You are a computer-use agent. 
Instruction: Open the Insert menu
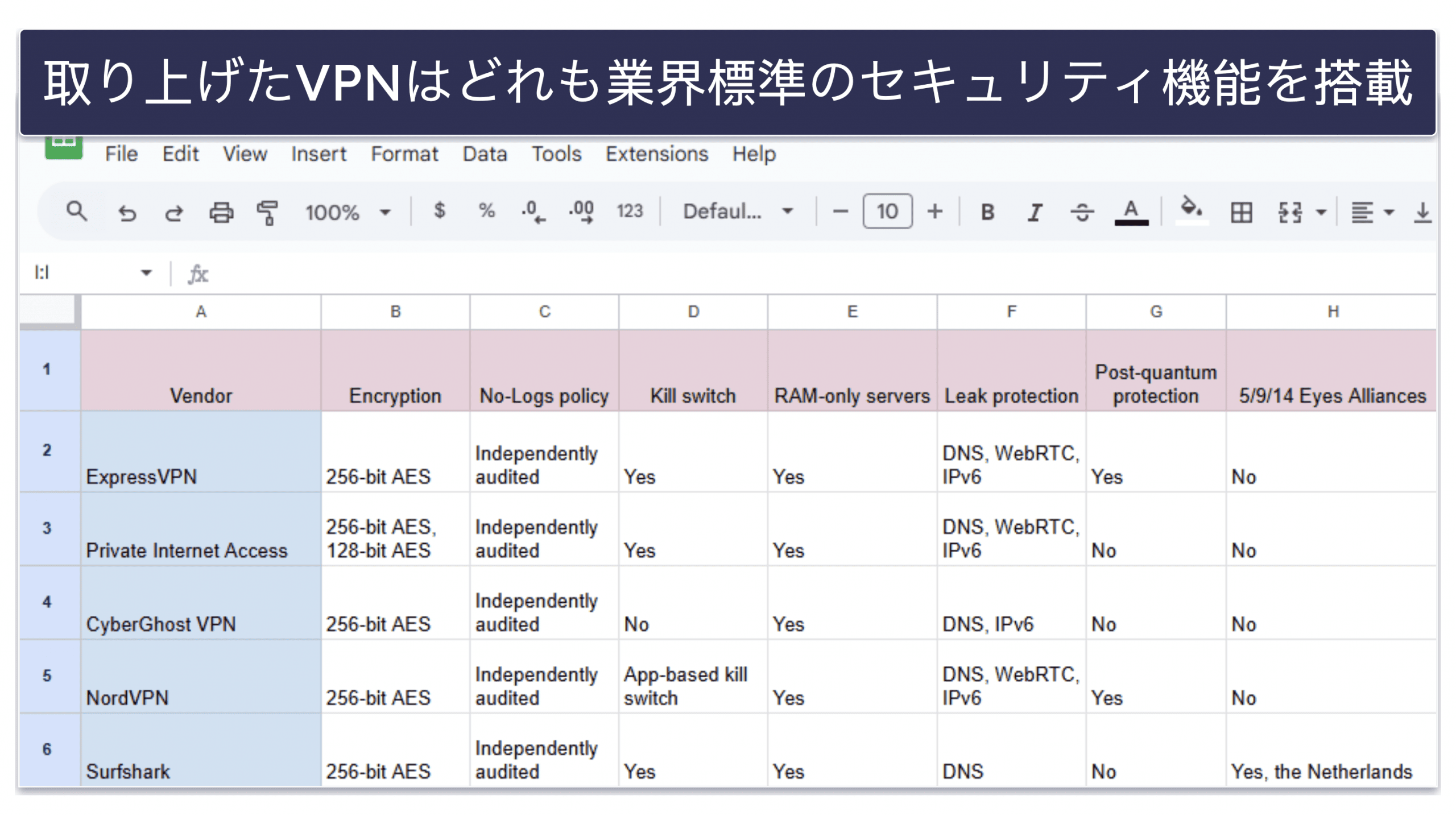(x=318, y=154)
